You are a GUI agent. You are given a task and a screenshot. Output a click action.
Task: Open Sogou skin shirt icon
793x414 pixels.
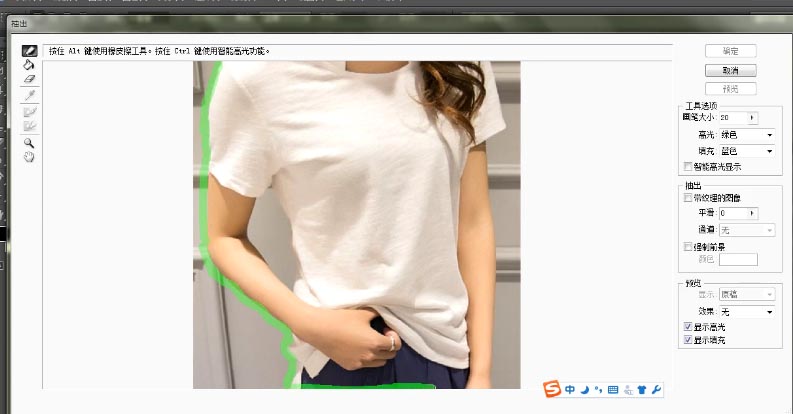coord(641,389)
